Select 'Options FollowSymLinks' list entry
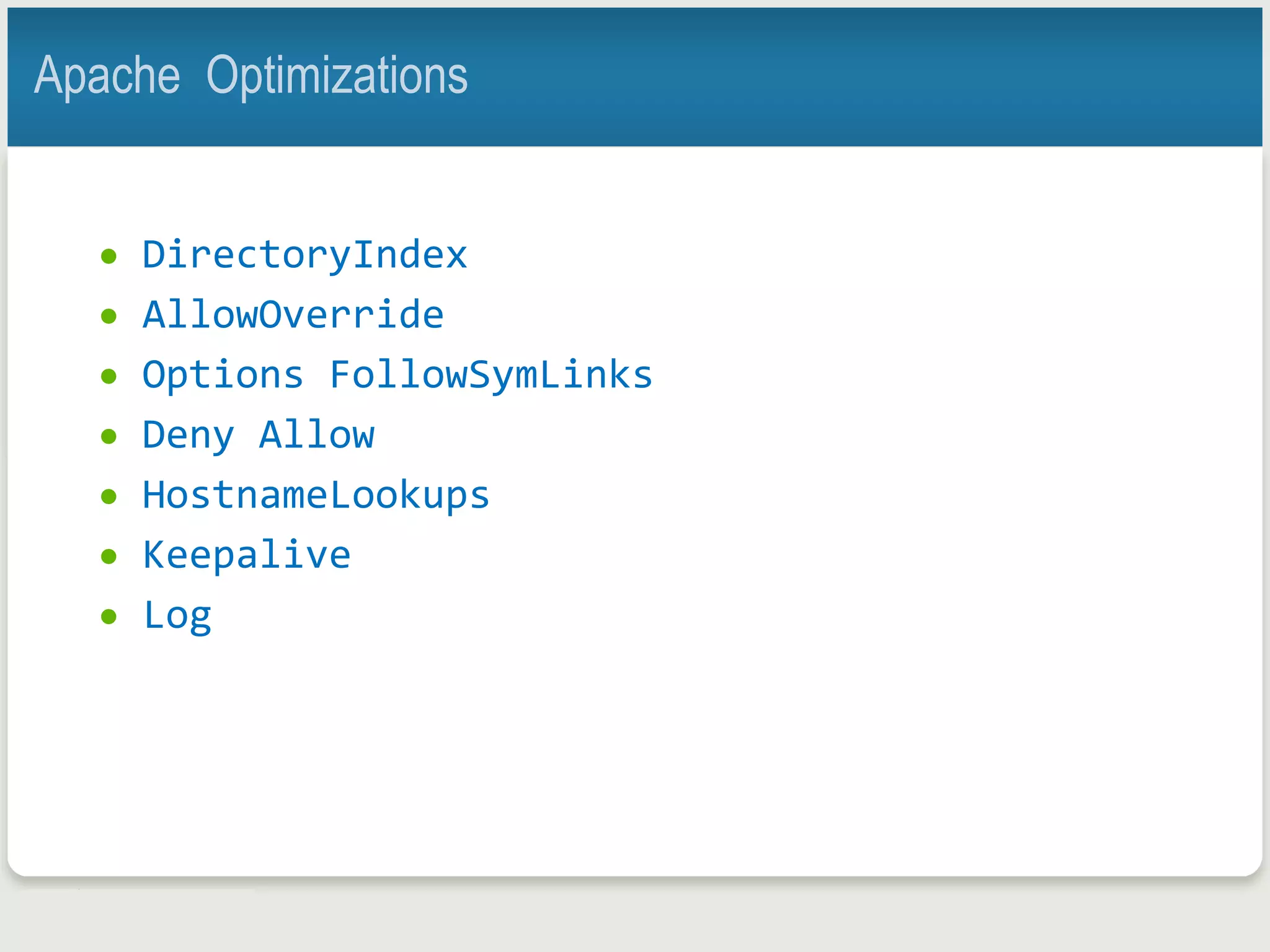 [x=397, y=376]
